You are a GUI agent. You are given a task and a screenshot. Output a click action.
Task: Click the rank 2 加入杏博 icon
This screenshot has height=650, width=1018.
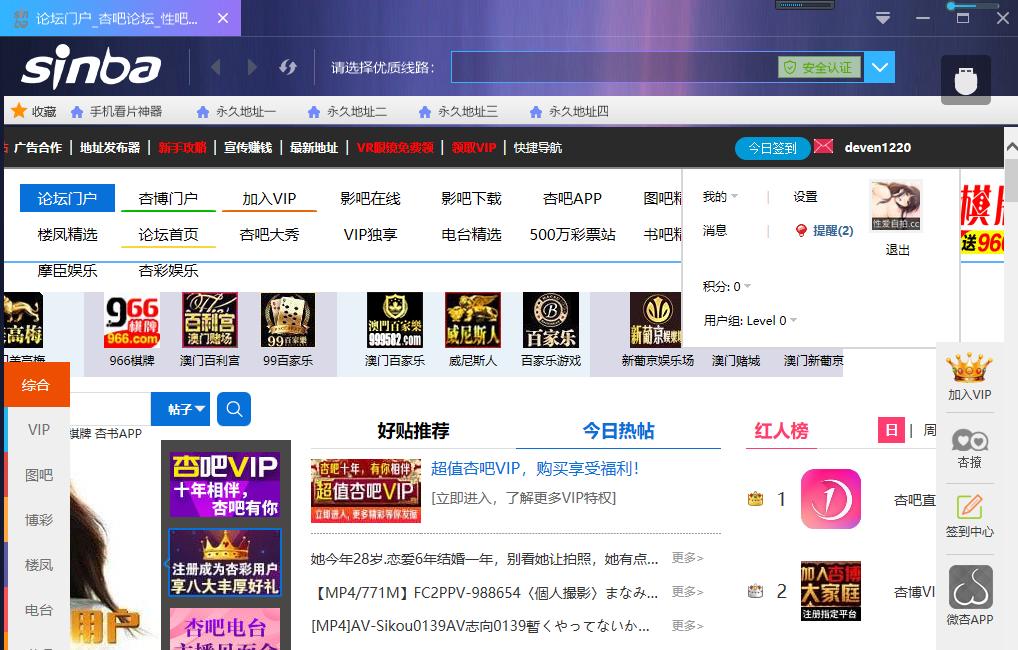click(830, 591)
